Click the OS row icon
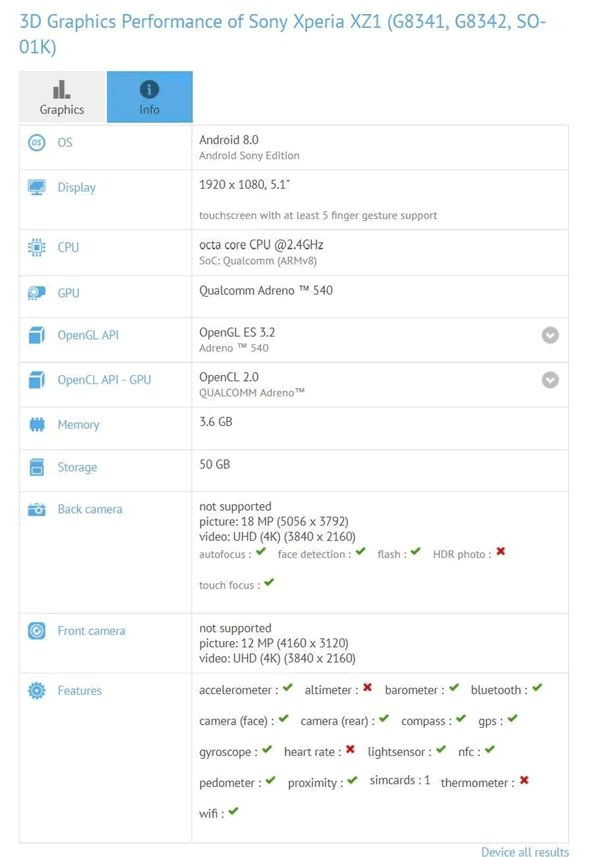The height and width of the screenshot is (857, 590). 37,143
